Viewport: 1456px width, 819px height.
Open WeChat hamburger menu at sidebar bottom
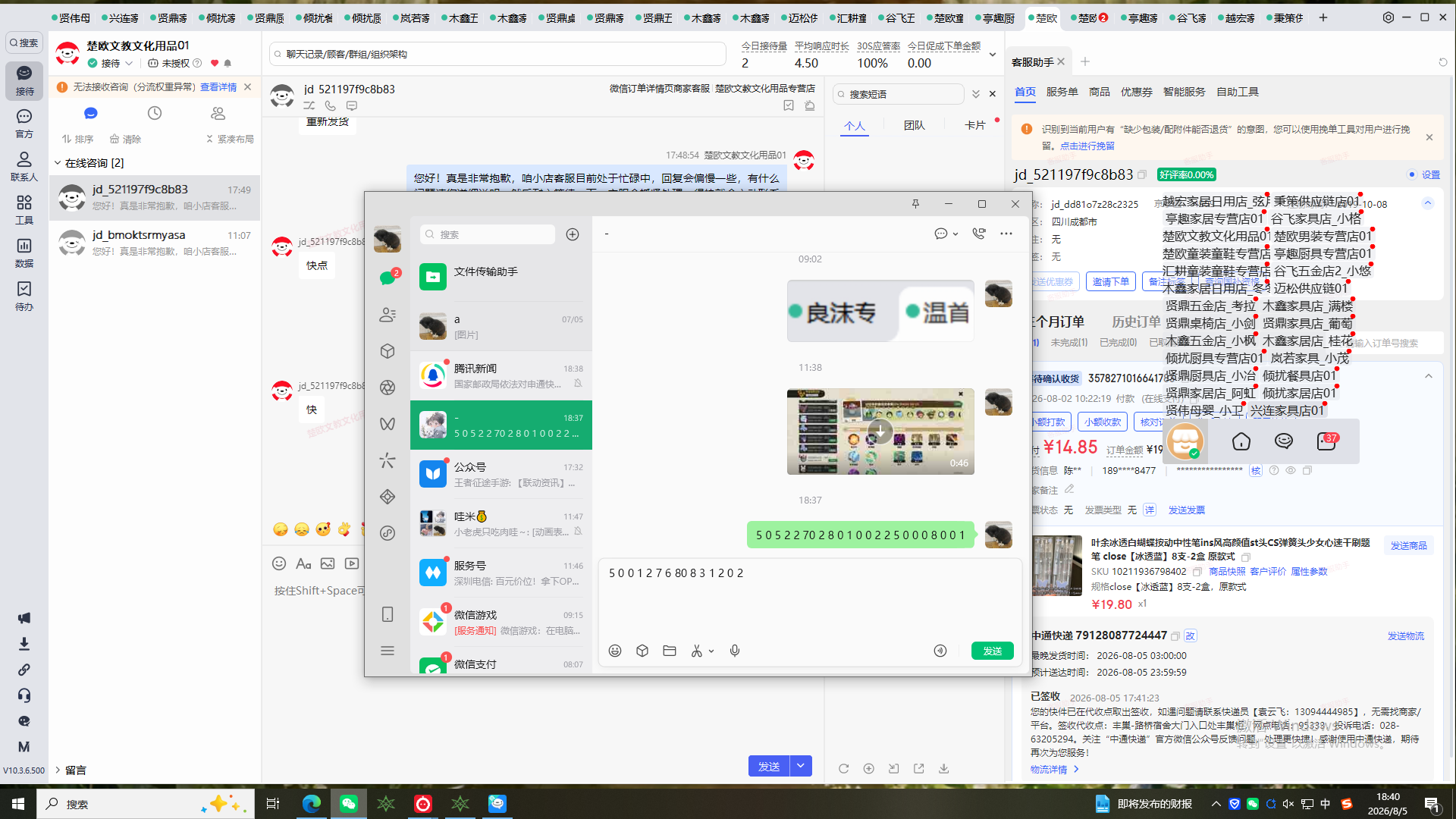pos(388,651)
